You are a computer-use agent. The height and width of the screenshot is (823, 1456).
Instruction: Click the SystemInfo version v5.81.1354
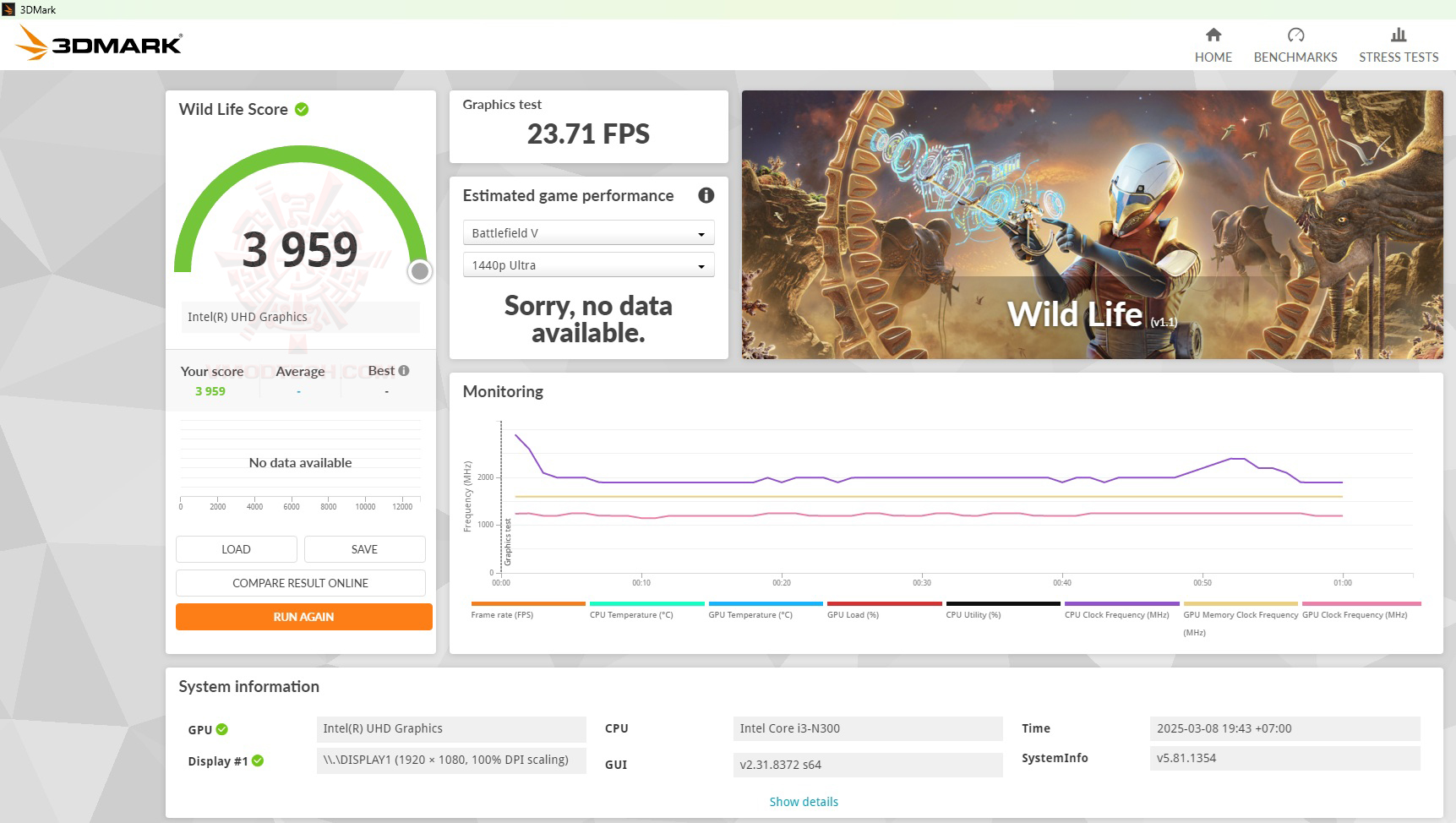[x=1284, y=758]
